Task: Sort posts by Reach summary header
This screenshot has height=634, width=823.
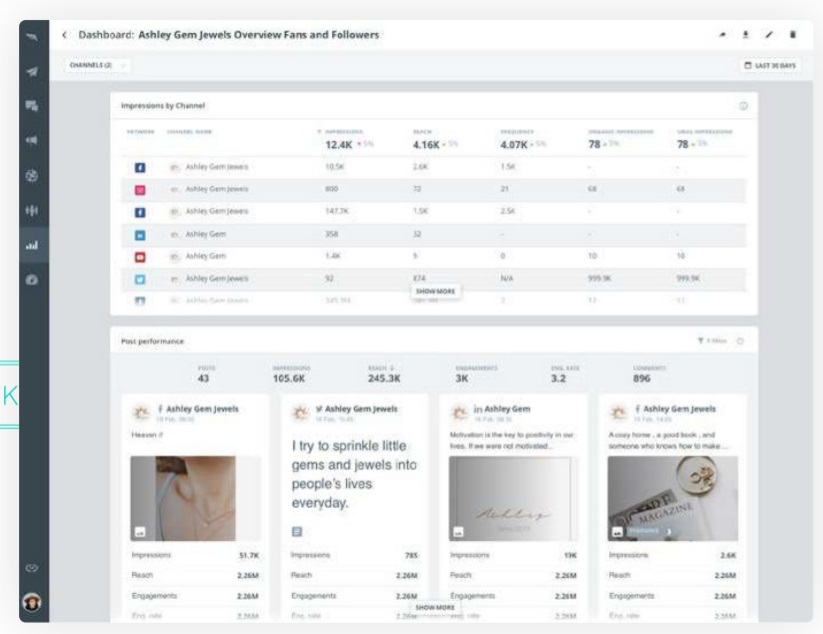Action: [x=381, y=368]
